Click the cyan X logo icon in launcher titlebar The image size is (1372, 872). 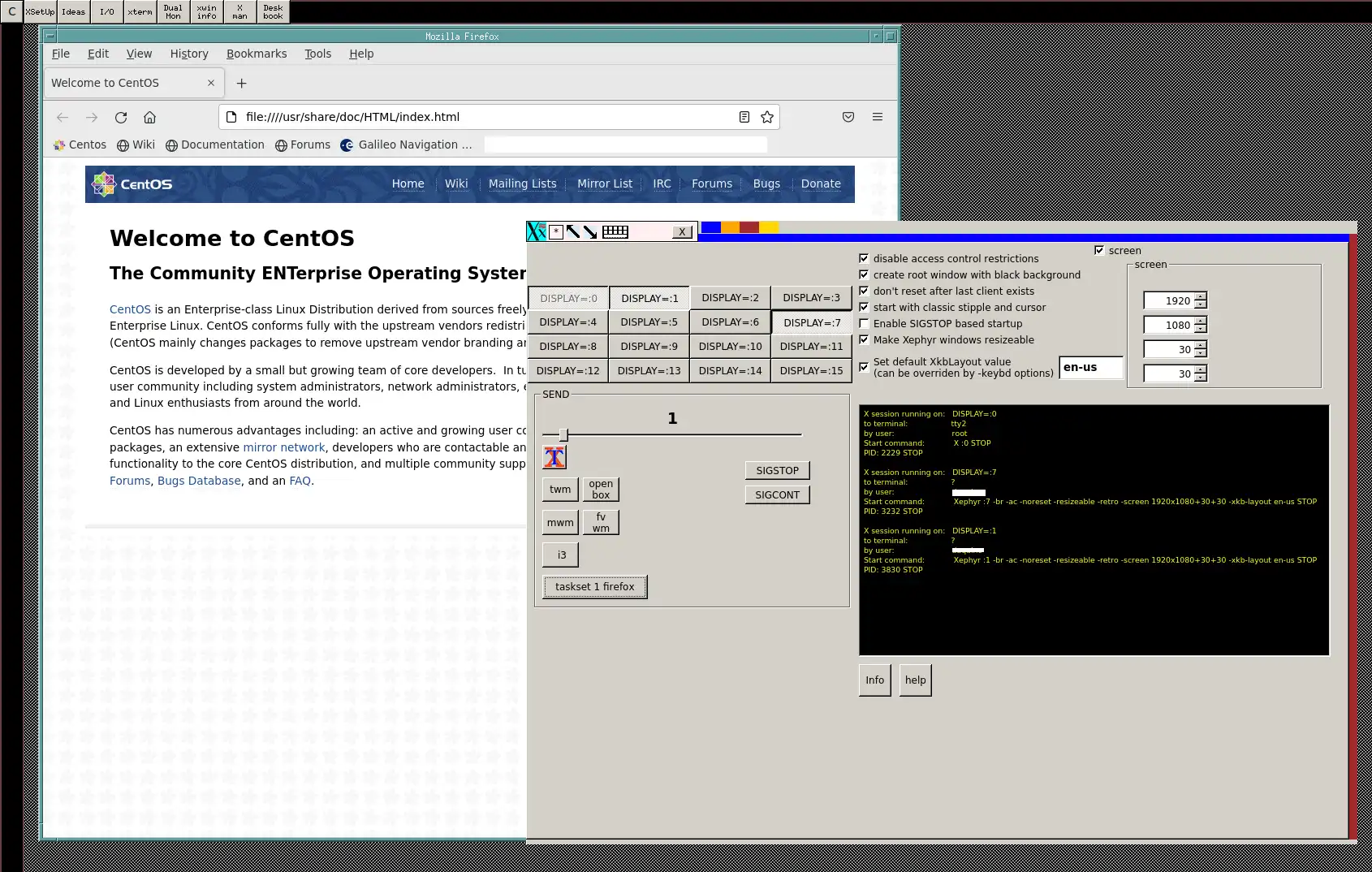point(537,231)
